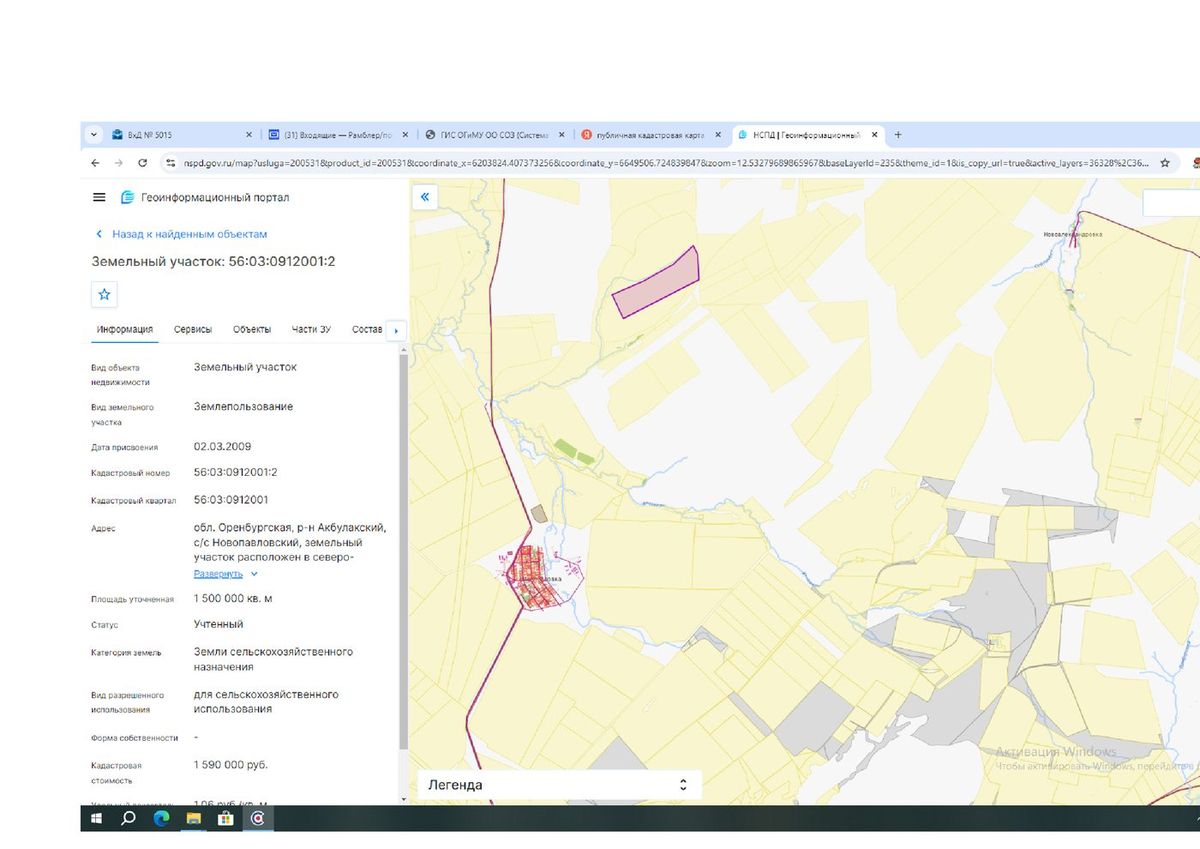
Task: Show more info tabs with right arrow
Action: pyautogui.click(x=397, y=330)
